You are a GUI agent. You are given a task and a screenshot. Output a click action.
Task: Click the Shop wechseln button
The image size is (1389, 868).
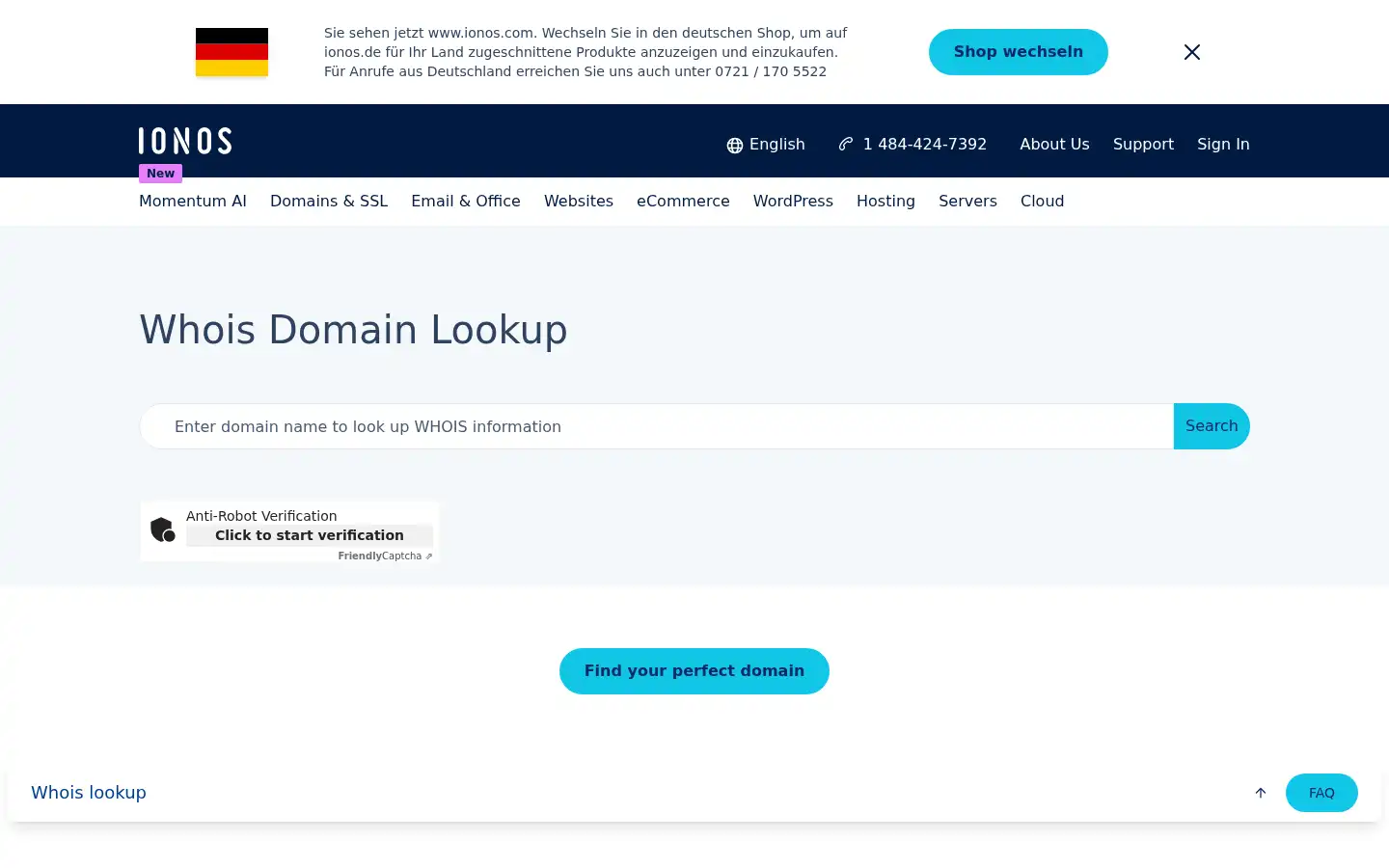(1019, 52)
